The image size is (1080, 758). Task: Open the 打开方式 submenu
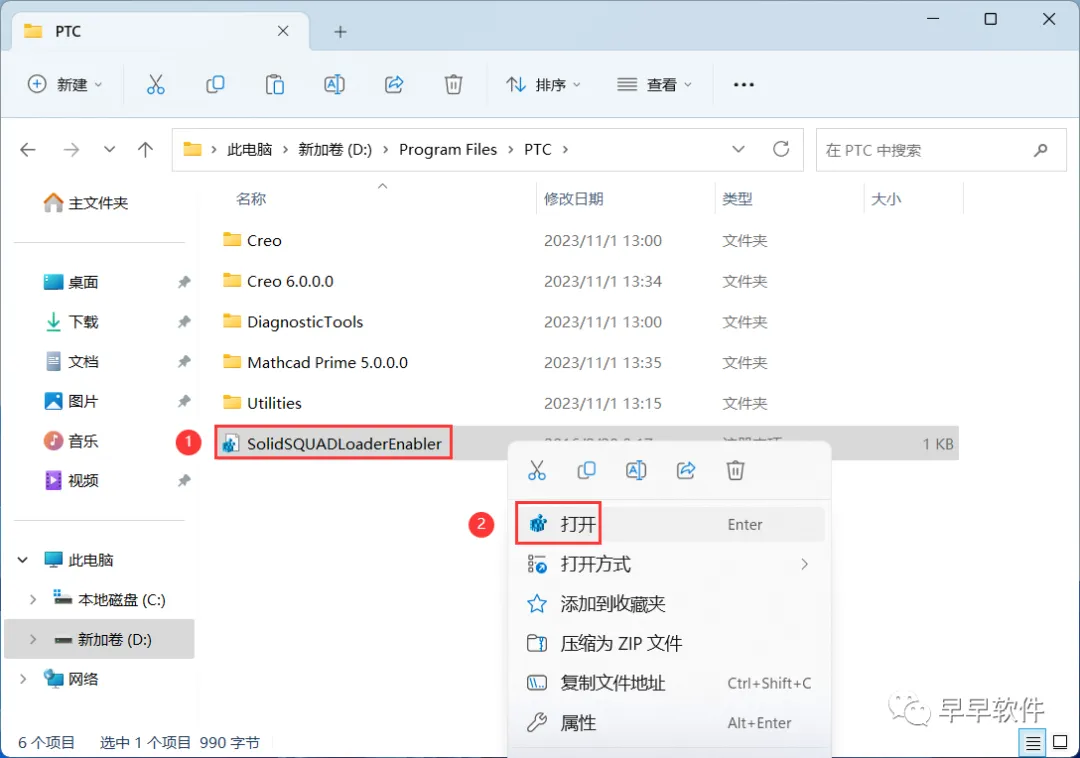[x=669, y=565]
